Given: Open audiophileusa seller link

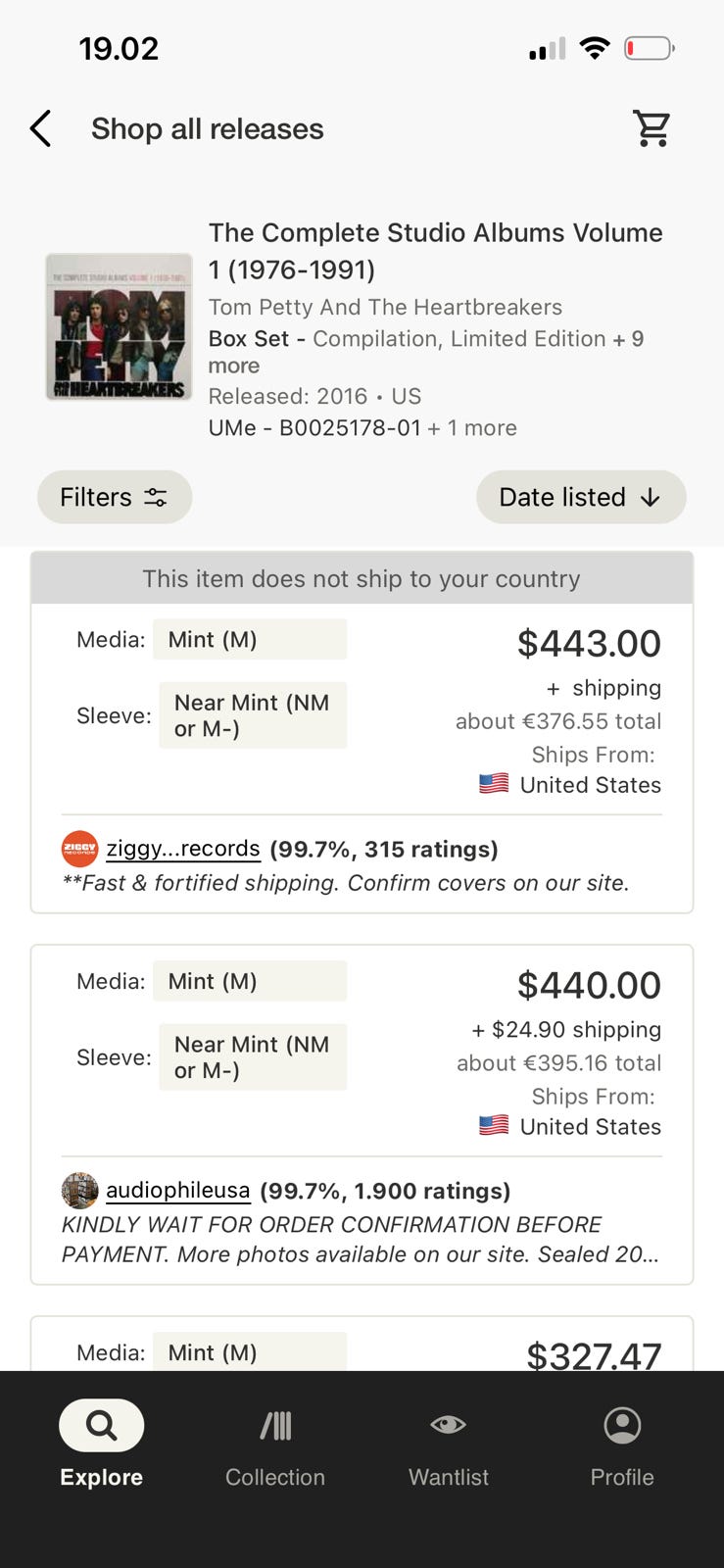Looking at the screenshot, I should tap(177, 1191).
